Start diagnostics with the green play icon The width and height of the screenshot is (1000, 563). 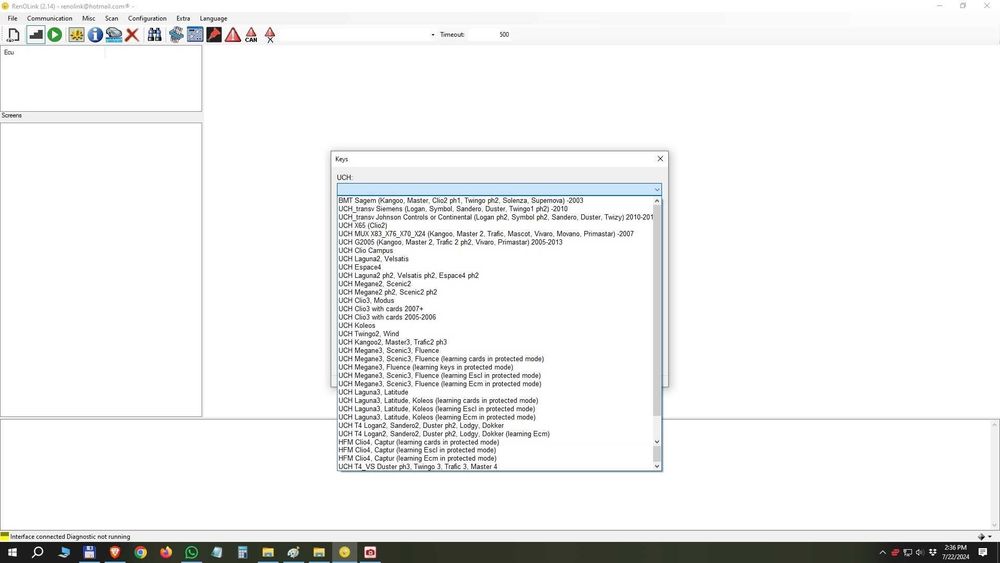tap(55, 34)
